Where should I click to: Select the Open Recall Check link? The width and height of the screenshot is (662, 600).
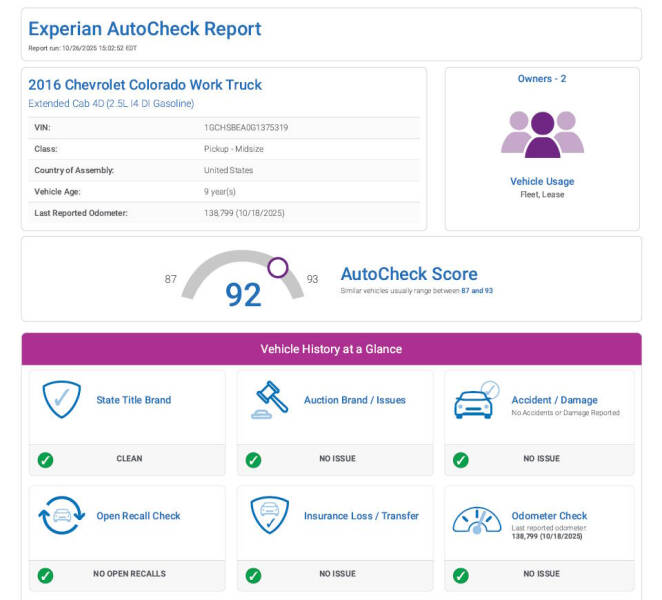pyautogui.click(x=138, y=516)
